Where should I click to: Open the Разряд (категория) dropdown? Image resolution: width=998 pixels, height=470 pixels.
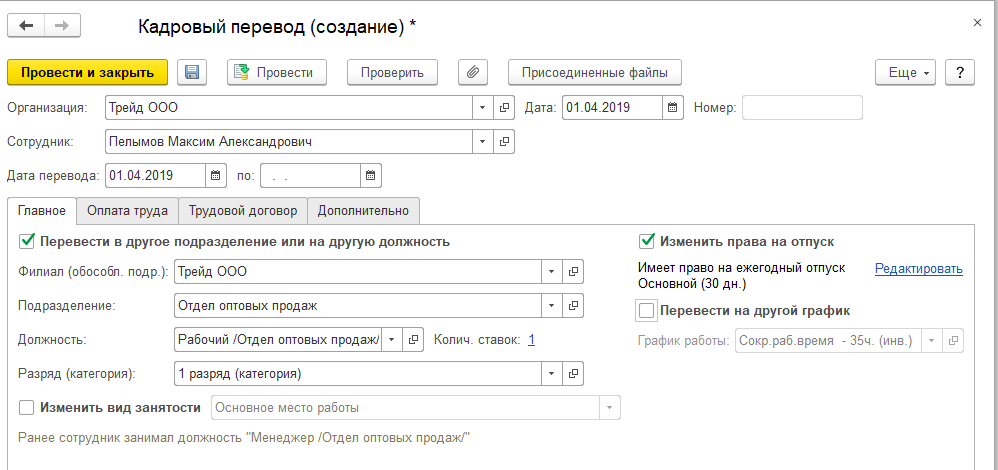click(552, 374)
